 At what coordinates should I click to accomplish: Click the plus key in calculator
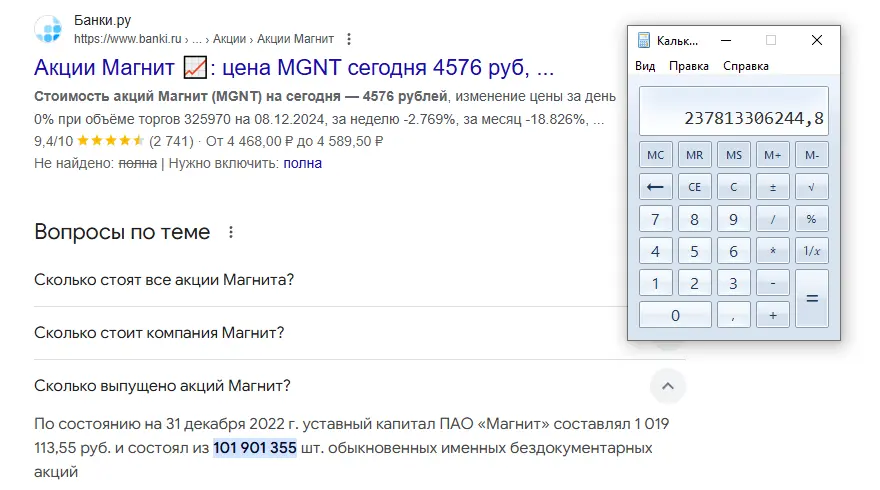tap(773, 315)
